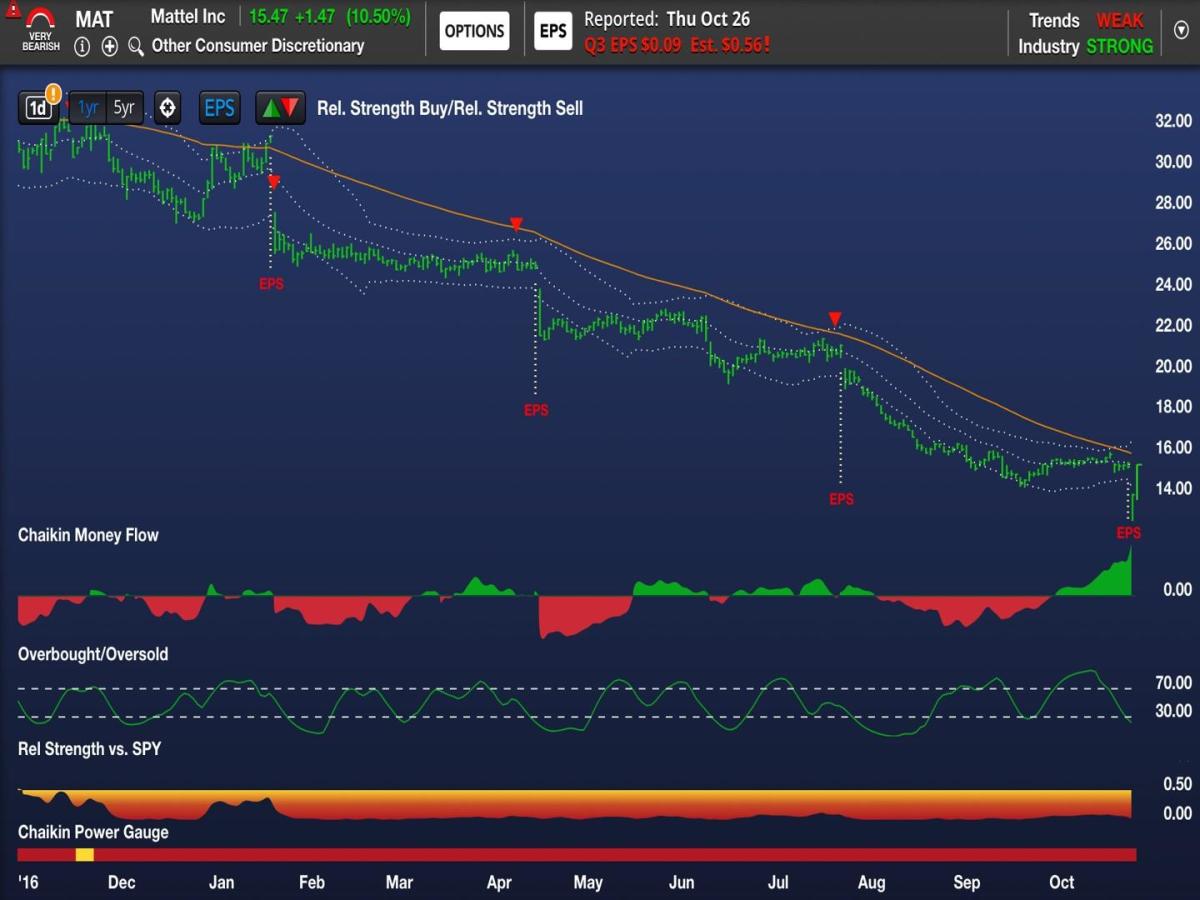Click the Very Bearish rating gauge icon

(41, 30)
